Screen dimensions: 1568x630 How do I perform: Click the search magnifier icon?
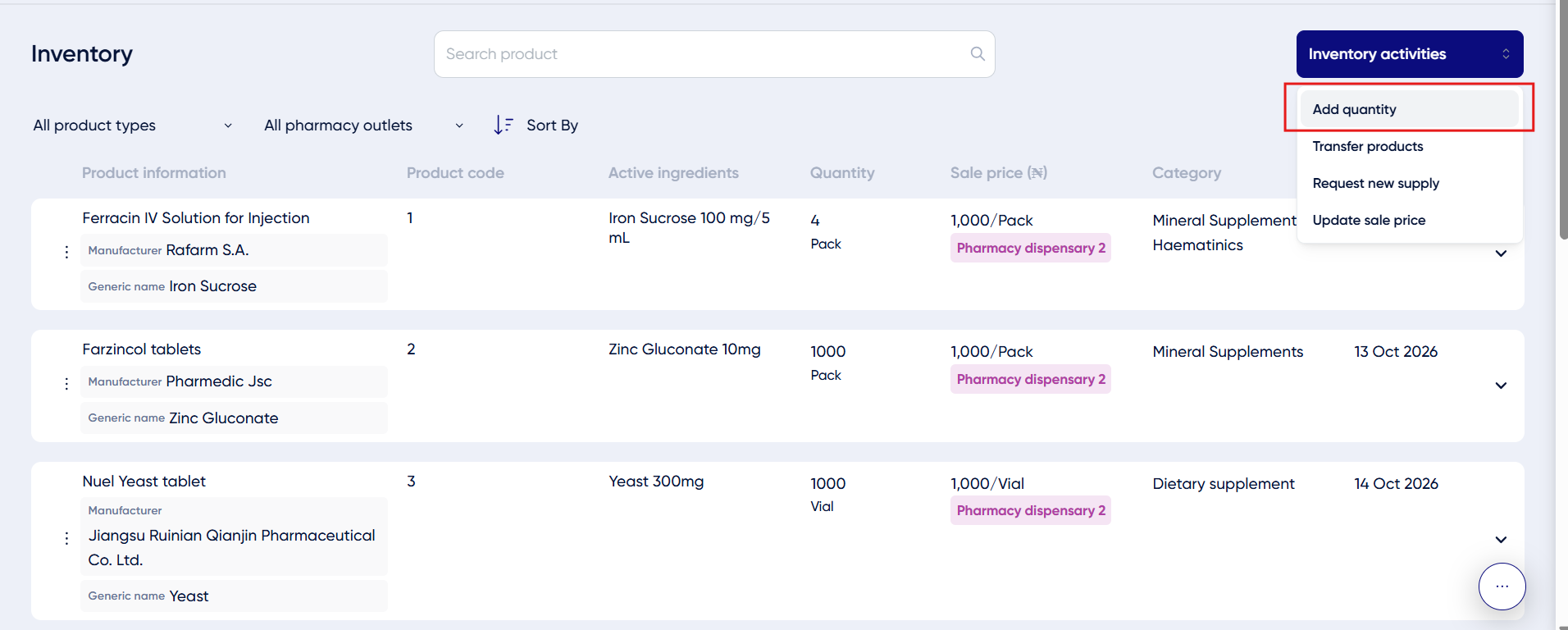point(978,53)
